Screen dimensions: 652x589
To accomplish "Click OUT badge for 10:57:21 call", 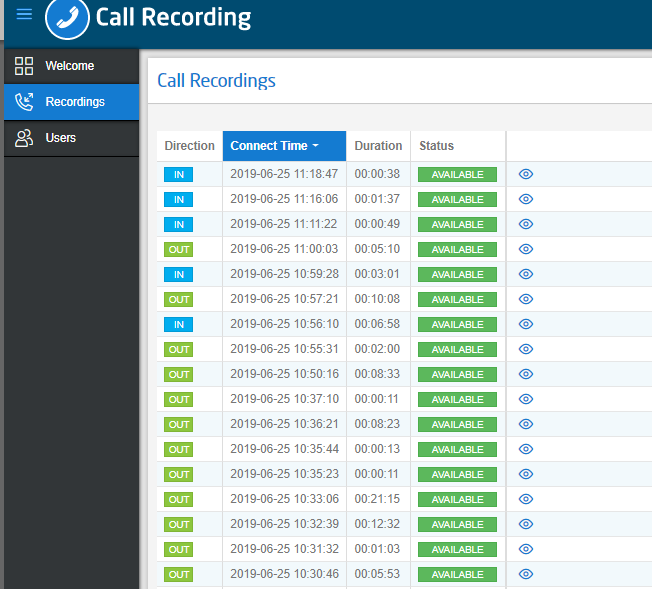I will click(178, 299).
